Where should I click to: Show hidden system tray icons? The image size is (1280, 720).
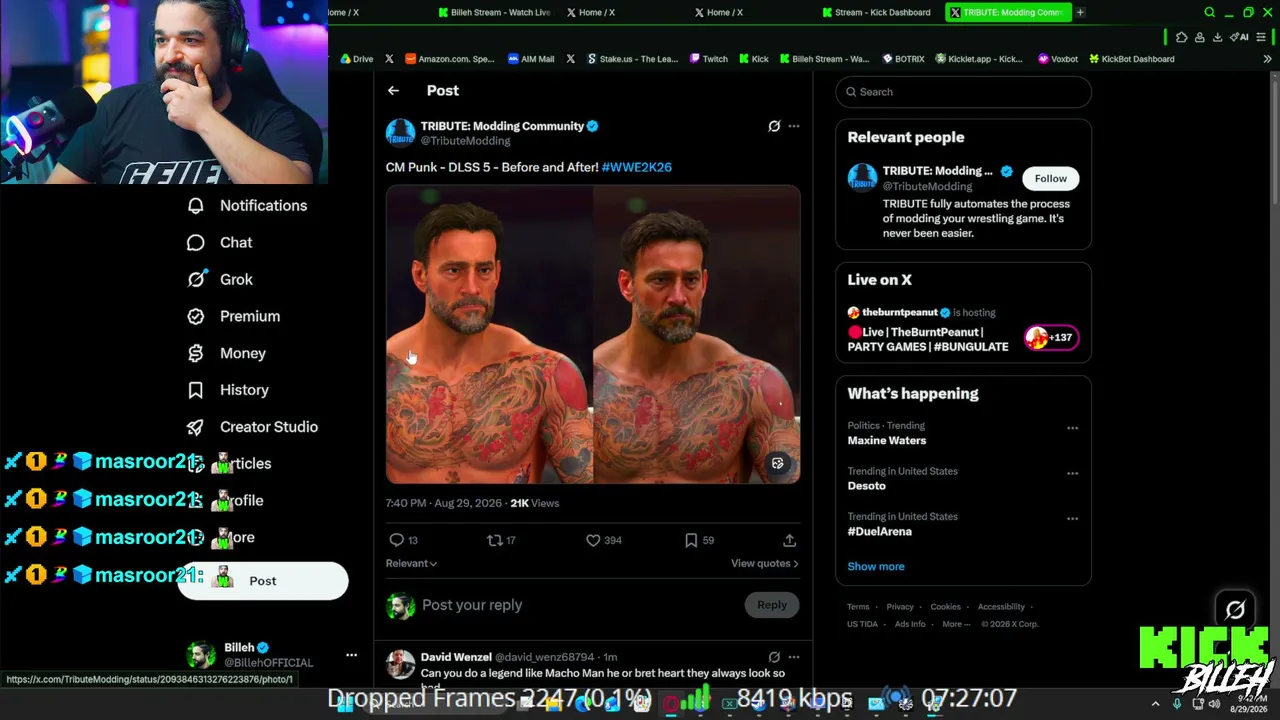(x=1155, y=704)
